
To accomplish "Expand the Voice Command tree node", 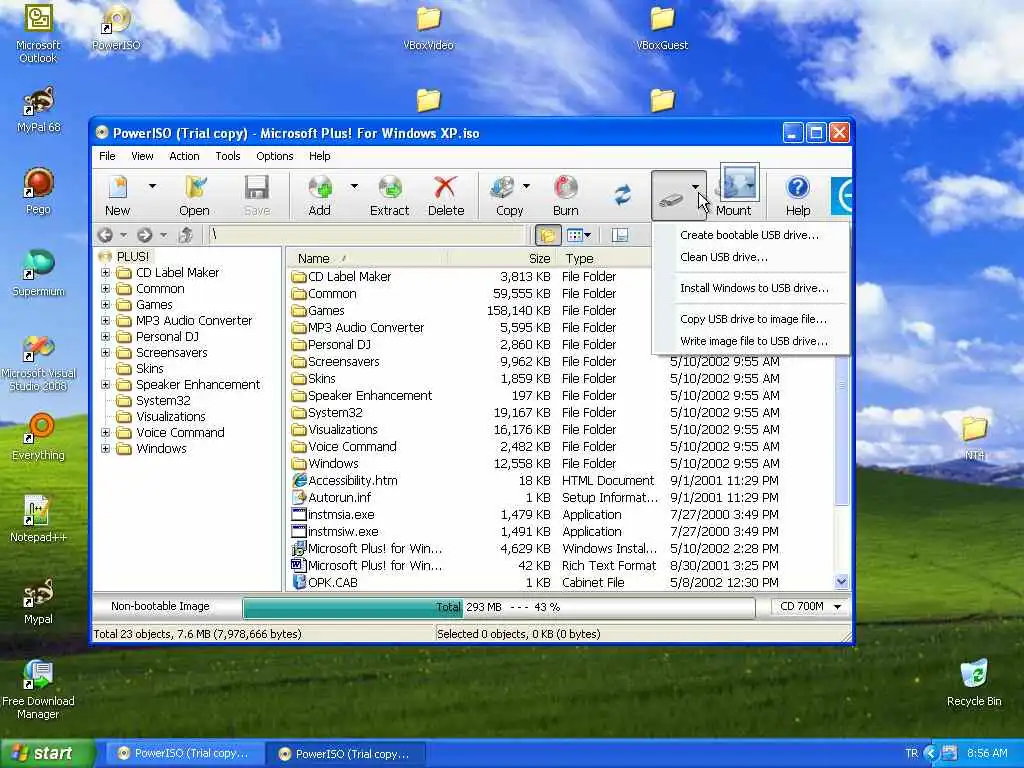I will (x=105, y=432).
